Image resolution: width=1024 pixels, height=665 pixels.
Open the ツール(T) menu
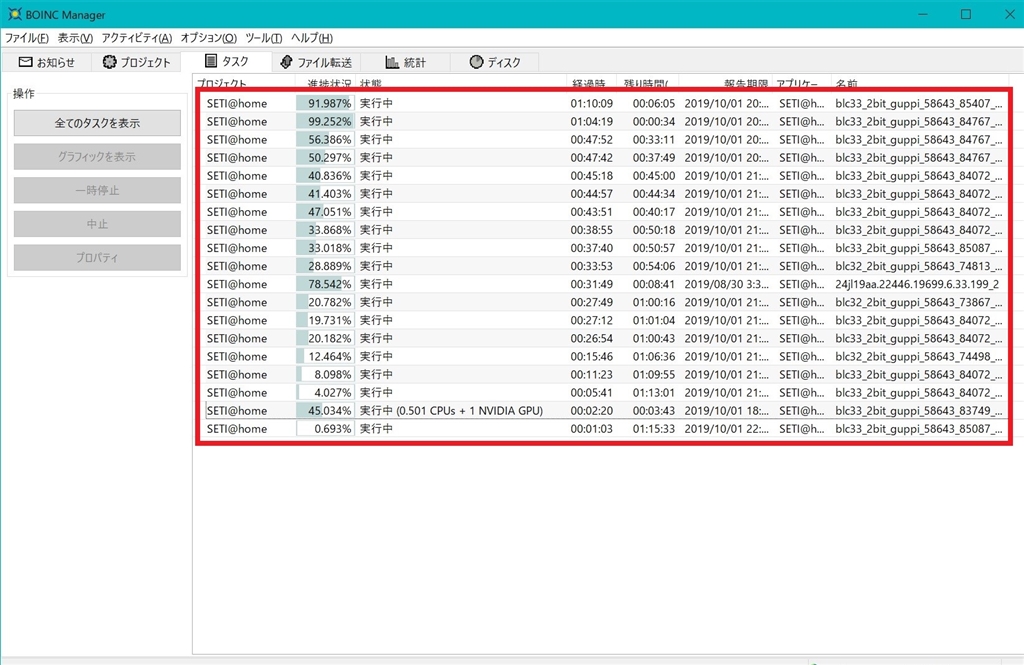264,38
